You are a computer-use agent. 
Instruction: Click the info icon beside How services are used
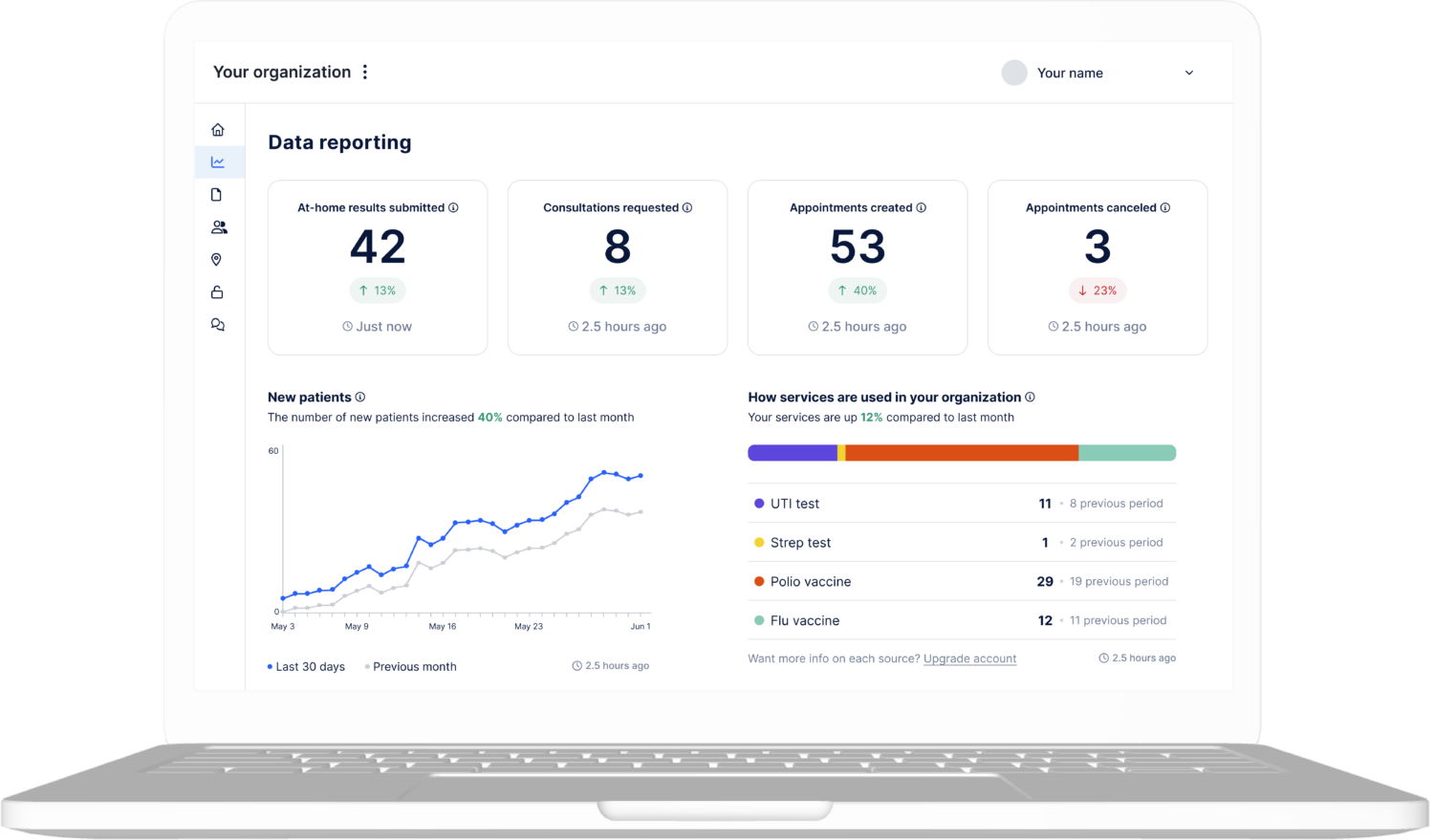click(x=1030, y=397)
